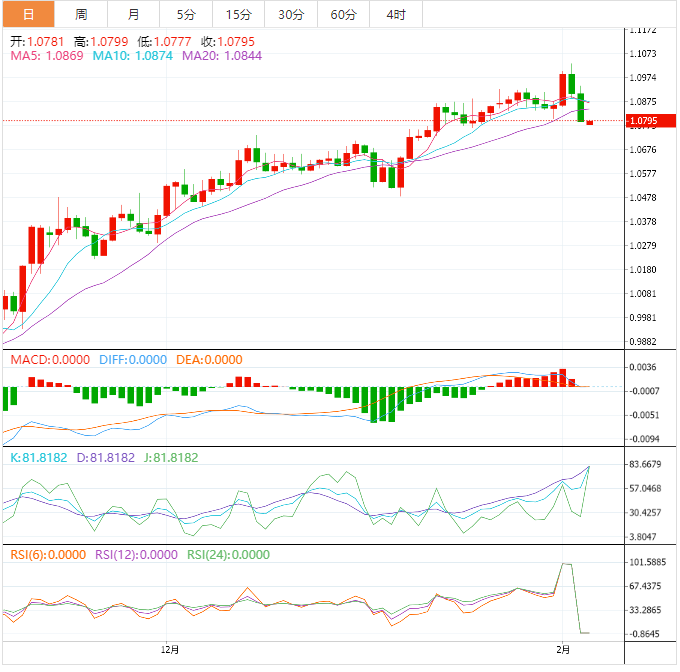680x672 pixels.
Task: Click the RSI(6) indicator label
Action: pyautogui.click(x=48, y=555)
